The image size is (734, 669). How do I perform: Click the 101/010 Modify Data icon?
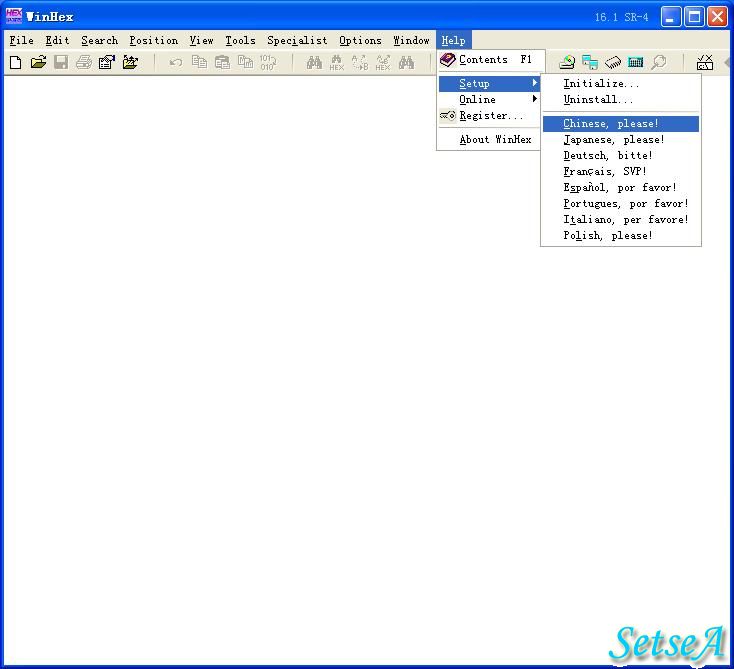coord(268,62)
